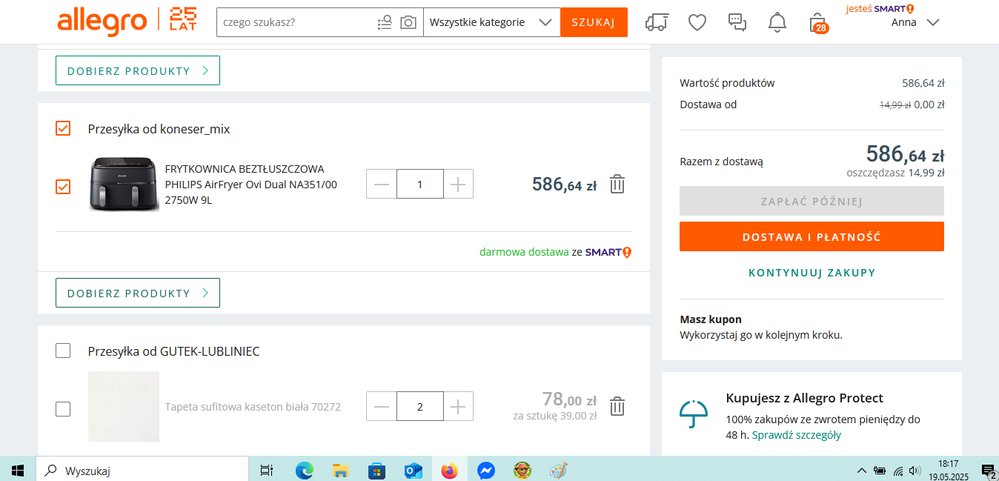Delete the Philips AirFryer from cart

(617, 184)
